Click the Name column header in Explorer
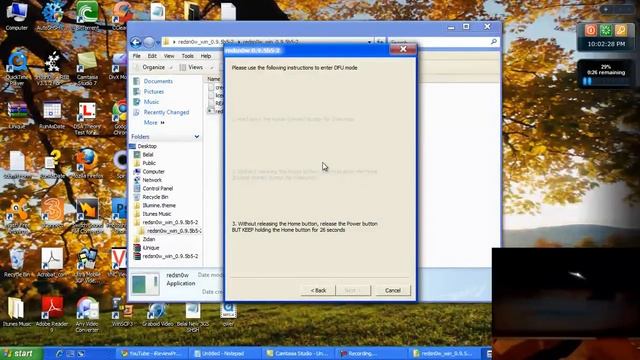This screenshot has width=640, height=360. (214, 79)
